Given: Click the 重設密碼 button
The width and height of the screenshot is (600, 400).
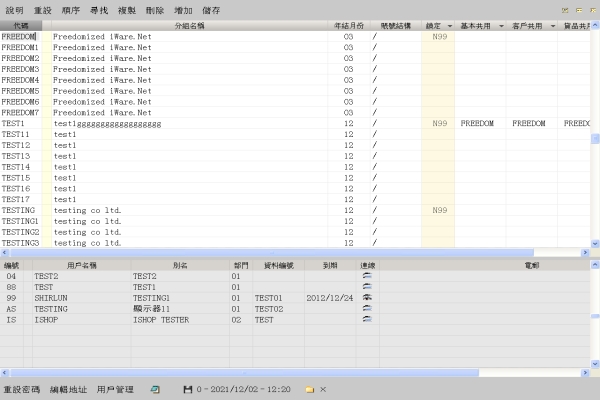Looking at the screenshot, I should click(22, 388).
